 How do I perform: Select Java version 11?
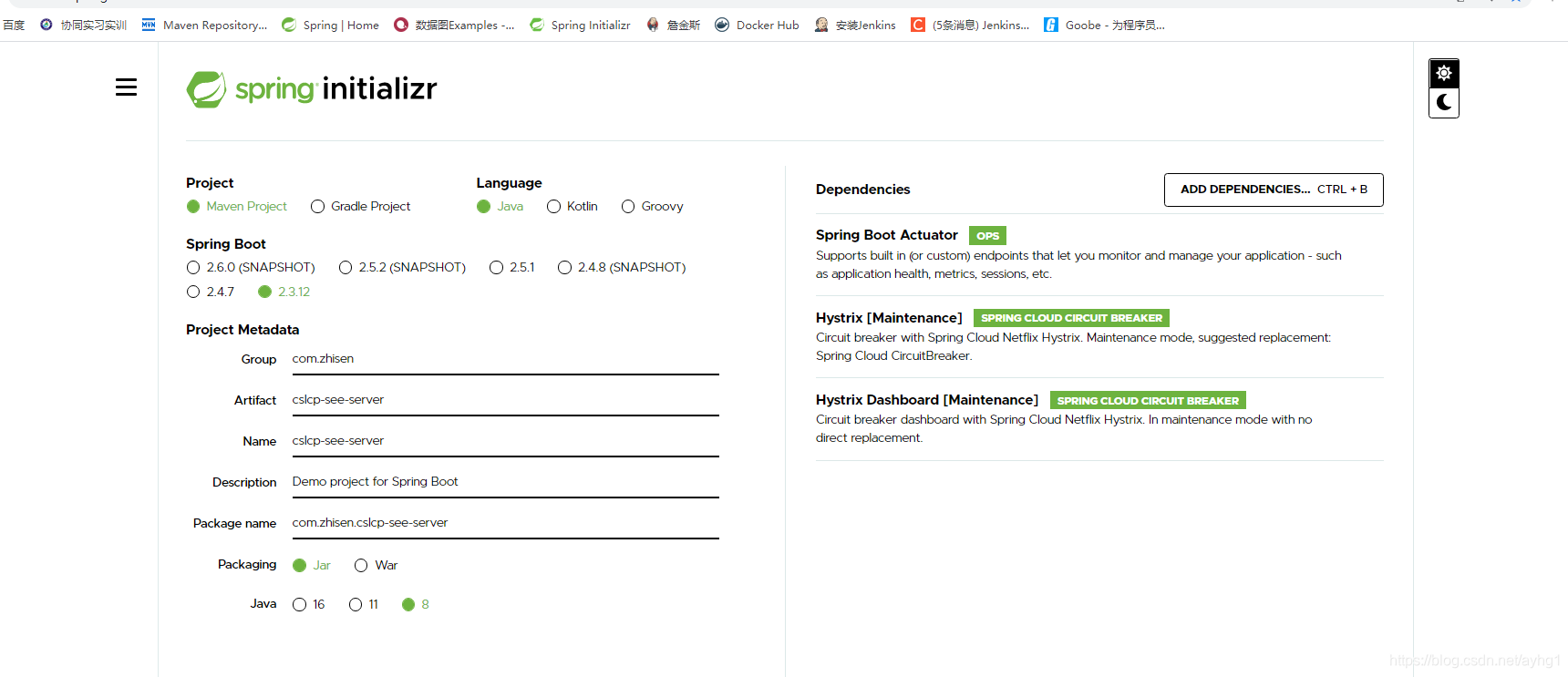(364, 605)
